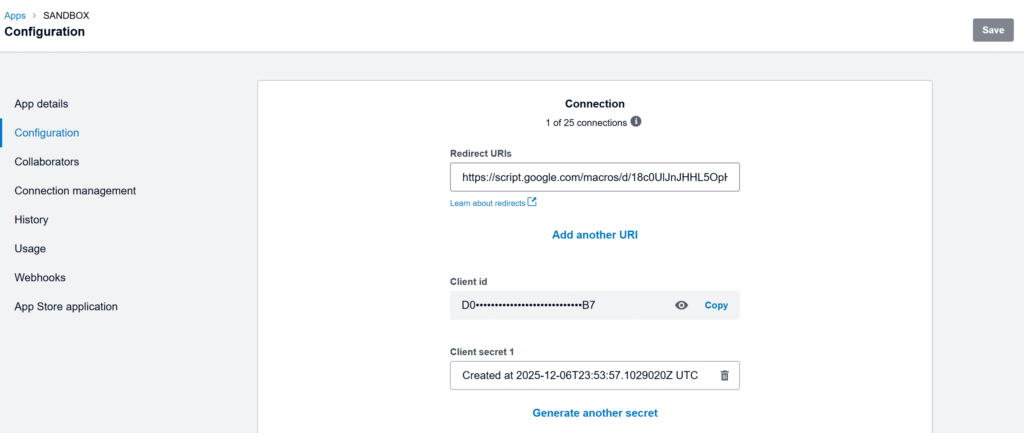Reveal the Client id with eye icon
This screenshot has width=1024, height=433.
682,305
